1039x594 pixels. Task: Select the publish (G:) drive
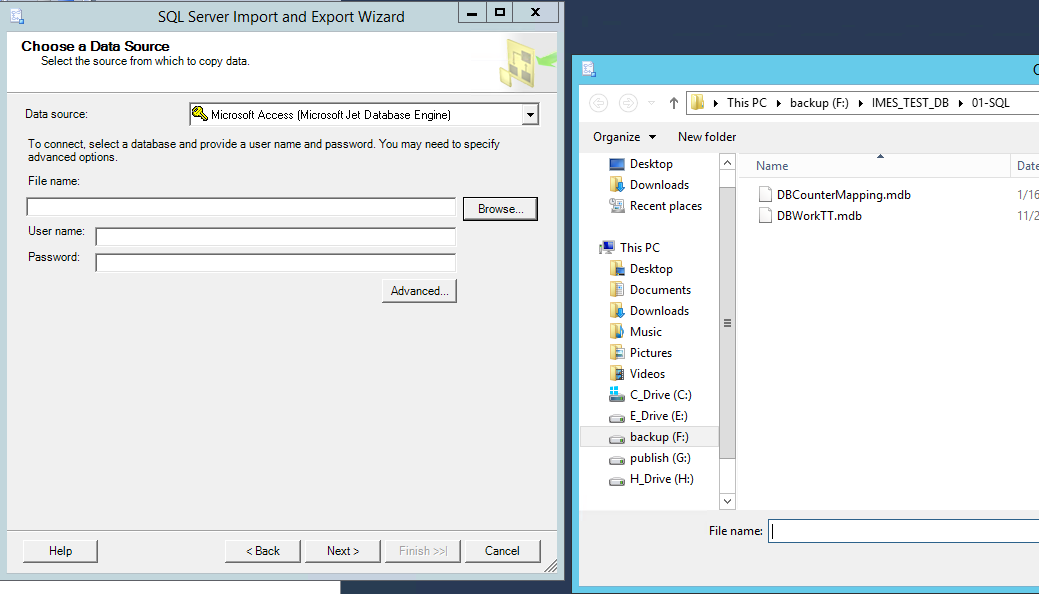click(x=660, y=458)
